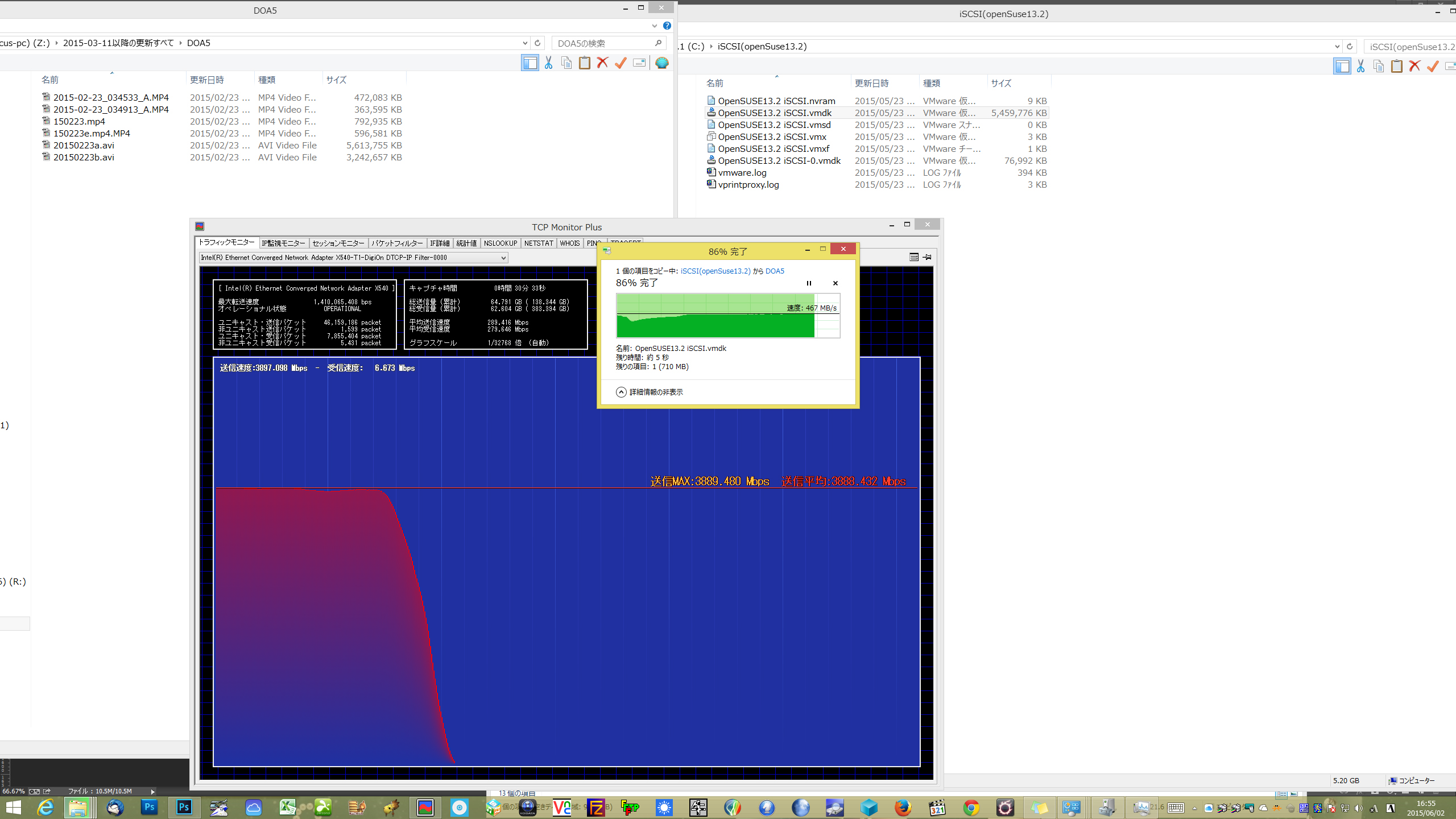Toggle the preview pane button in iSCSI window
Screen dimensions: 1456x819
point(1342,67)
